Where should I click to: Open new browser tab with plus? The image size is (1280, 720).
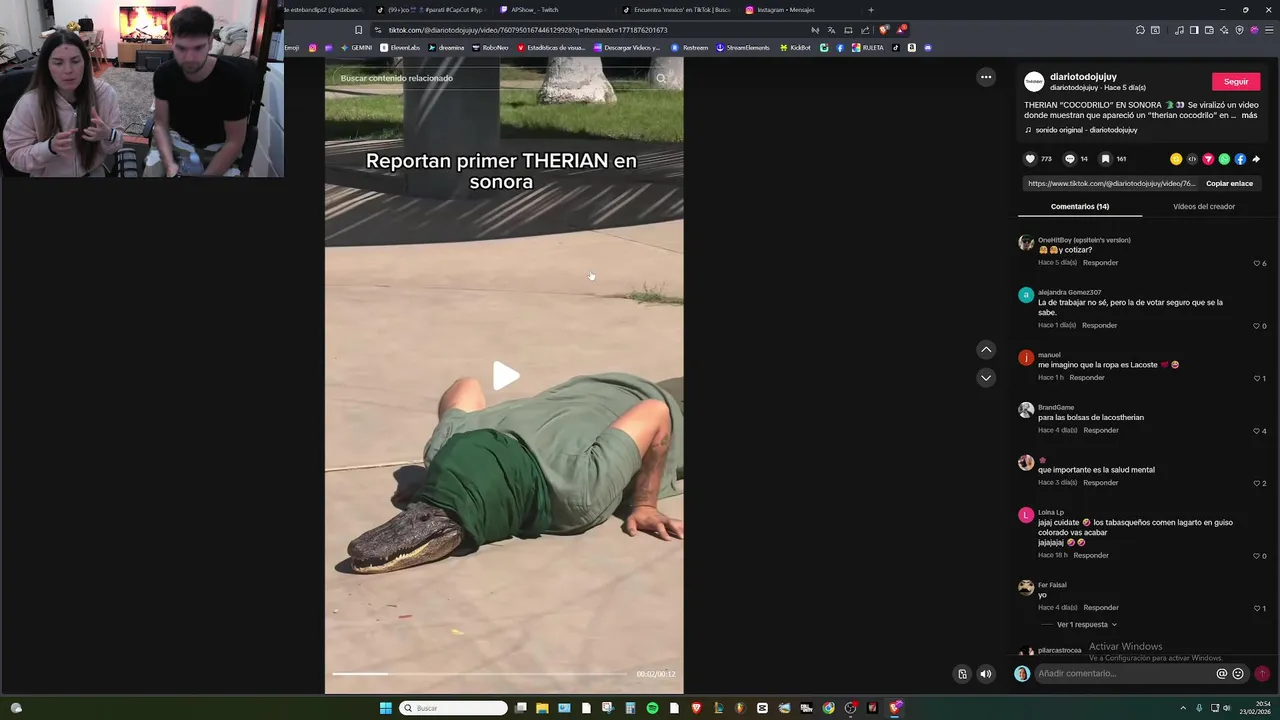tap(871, 10)
